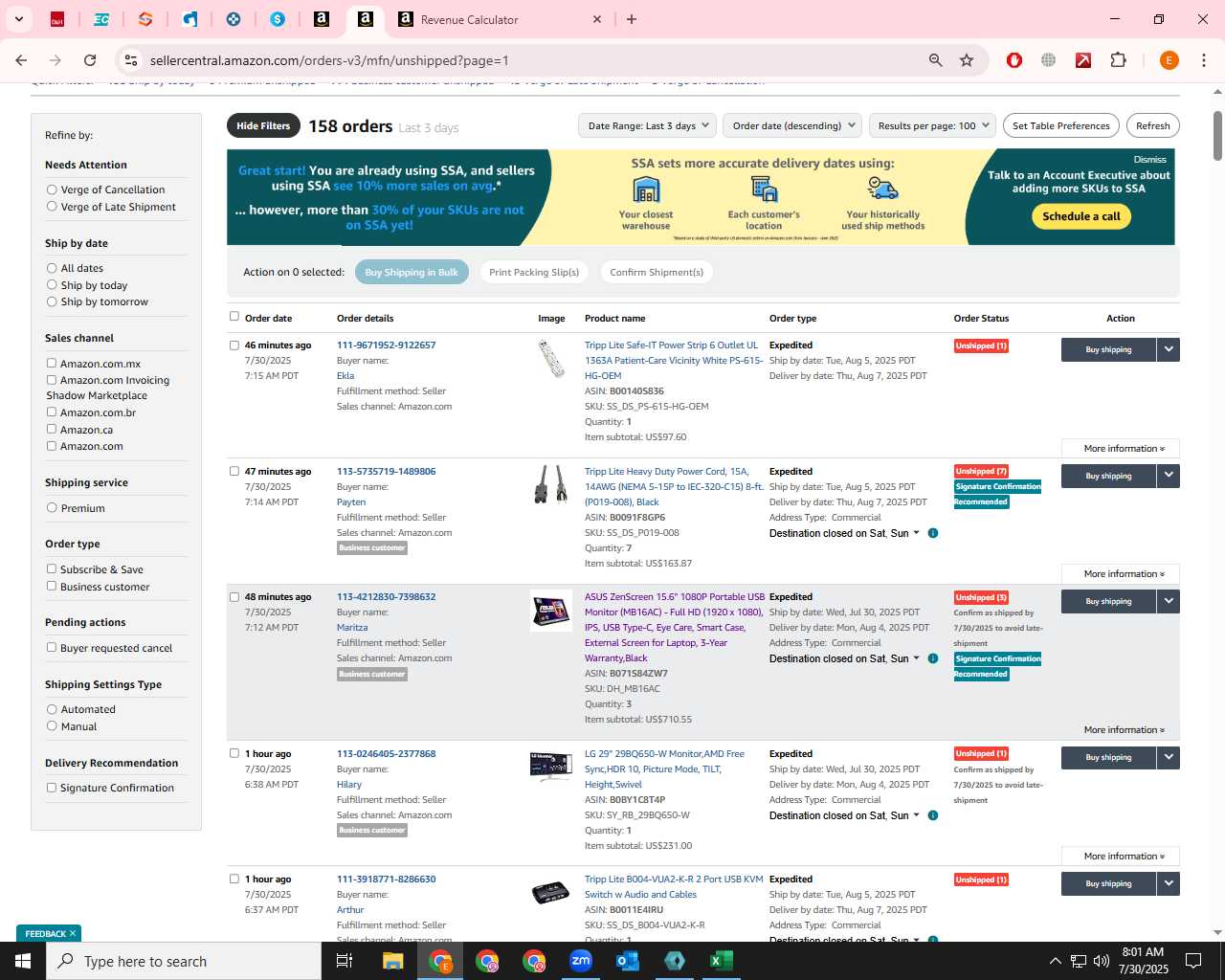Open Date Range Last 3 days dropdown
This screenshot has width=1225, height=980.
[647, 125]
